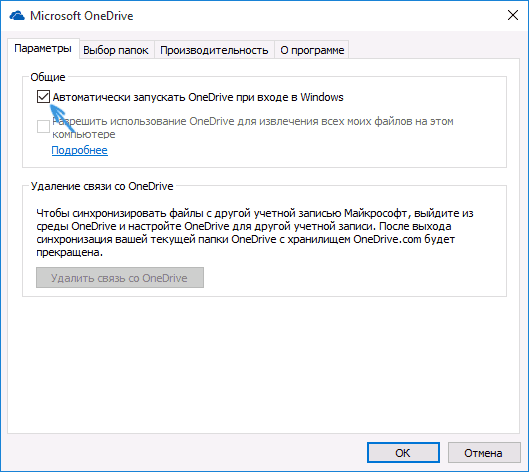
Task: Toggle the Разрешить использование OneDrive checkbox
Action: [x=44, y=127]
